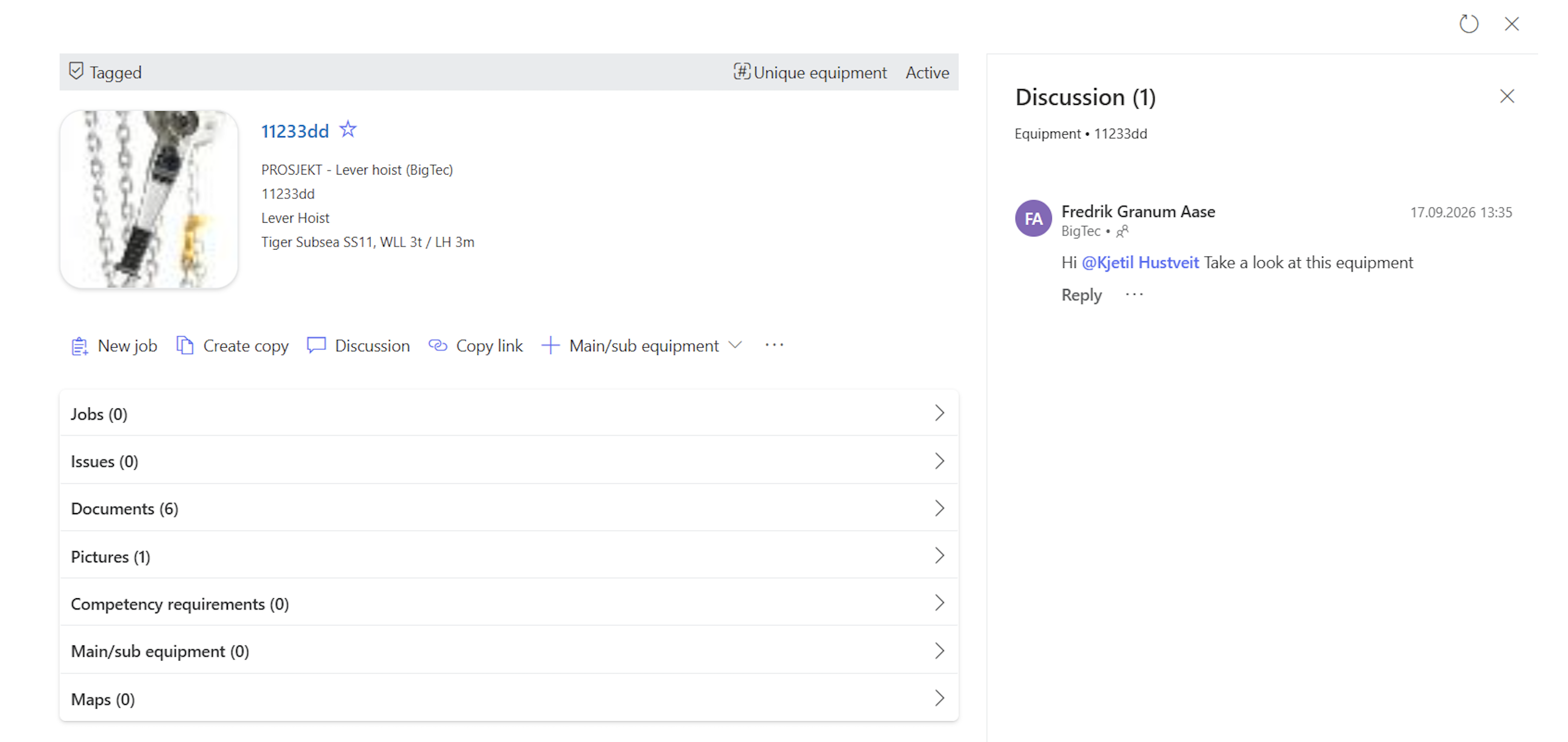
Task: Click the refresh icon at top right
Action: (1468, 24)
